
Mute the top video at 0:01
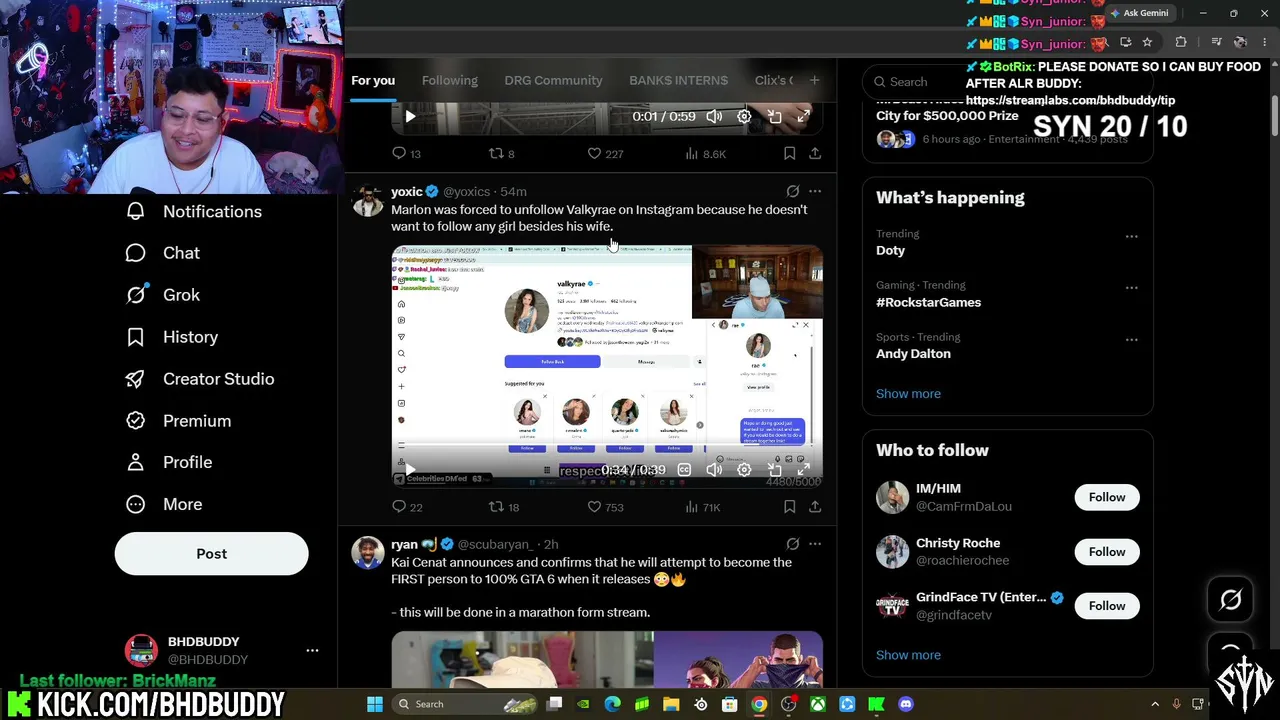tap(714, 117)
